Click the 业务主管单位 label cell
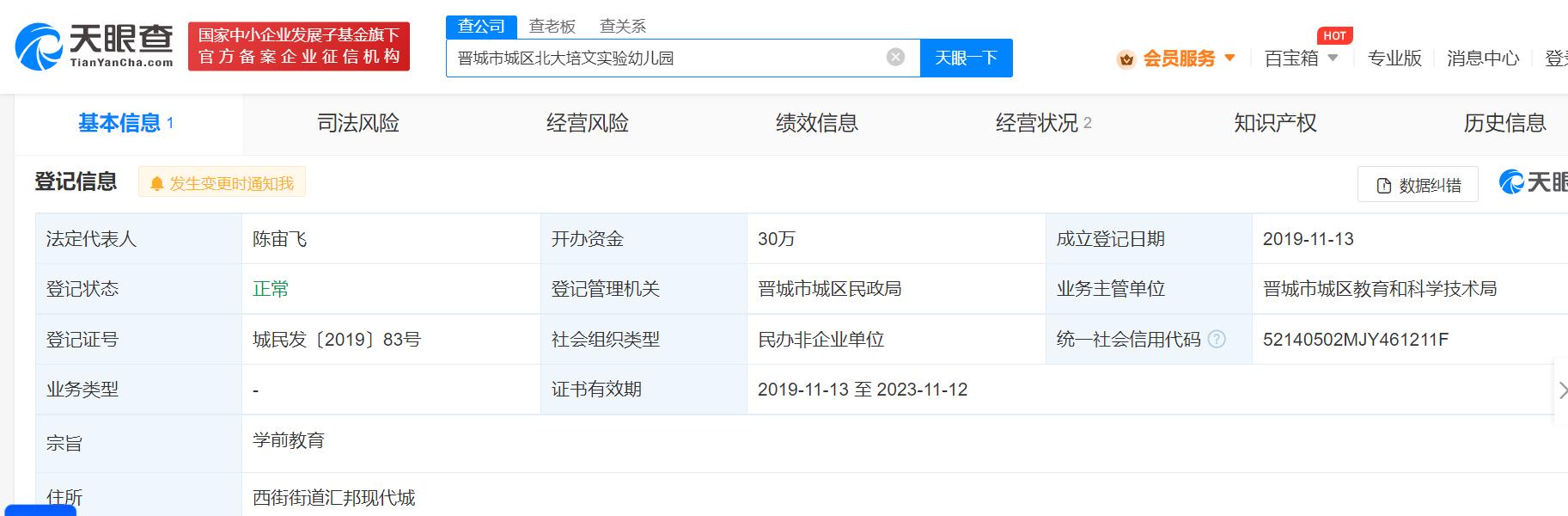The image size is (1568, 516). 1149,289
